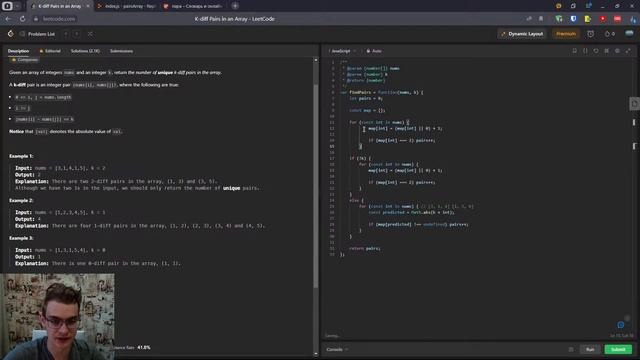Screen dimensions: 640x360
Task: Go to the previous problem arrow
Action: (66, 34)
